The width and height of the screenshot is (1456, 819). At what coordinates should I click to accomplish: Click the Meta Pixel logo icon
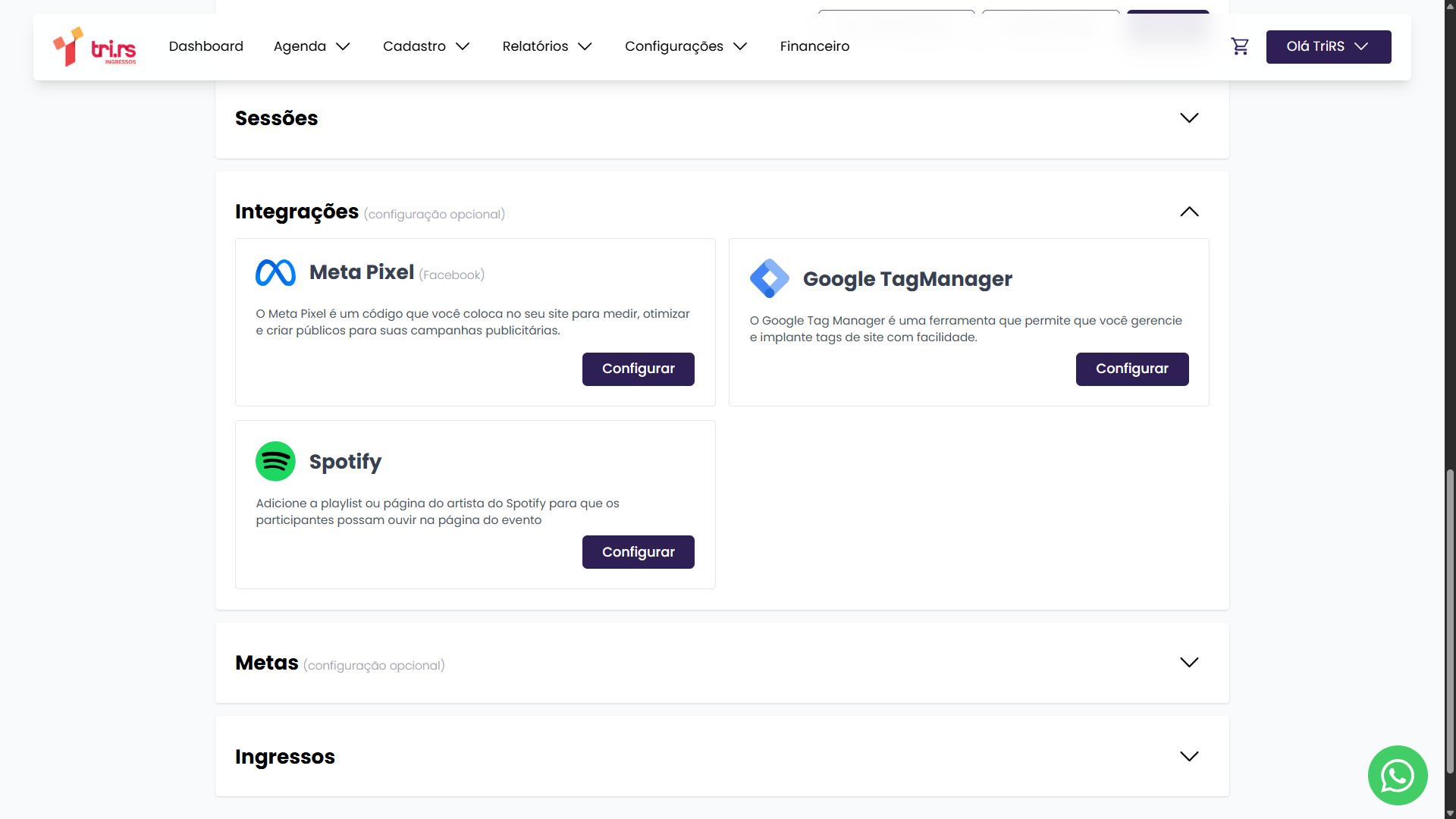(275, 273)
